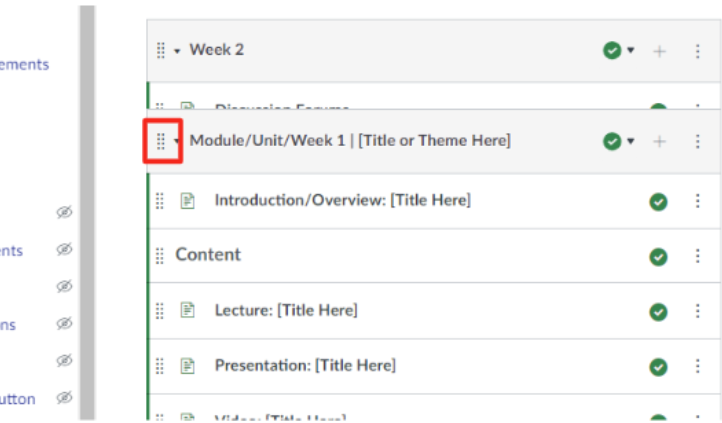Open Week 2 module options kebab menu
Viewport: 722px width, 423px height.
coord(698,51)
